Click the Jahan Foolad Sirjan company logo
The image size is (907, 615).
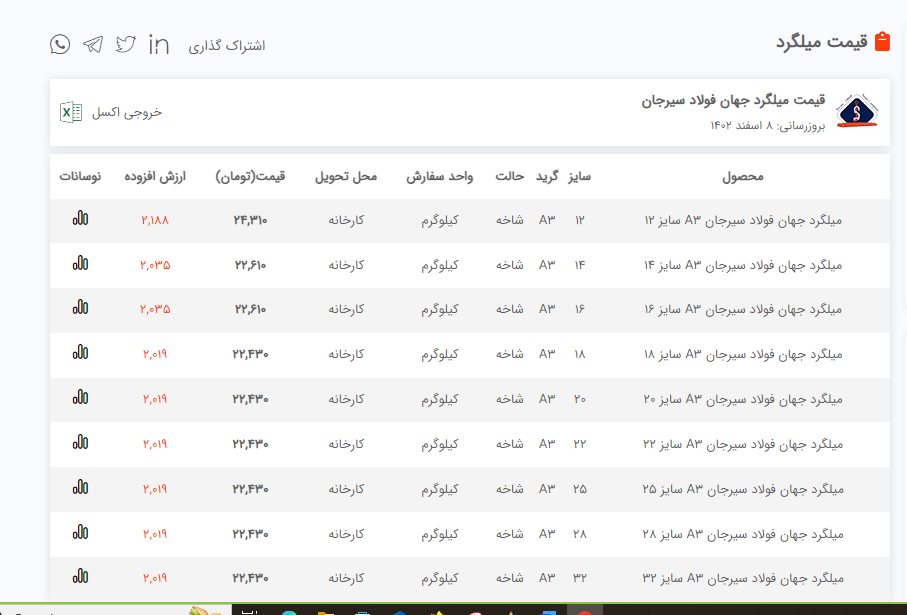pos(857,112)
